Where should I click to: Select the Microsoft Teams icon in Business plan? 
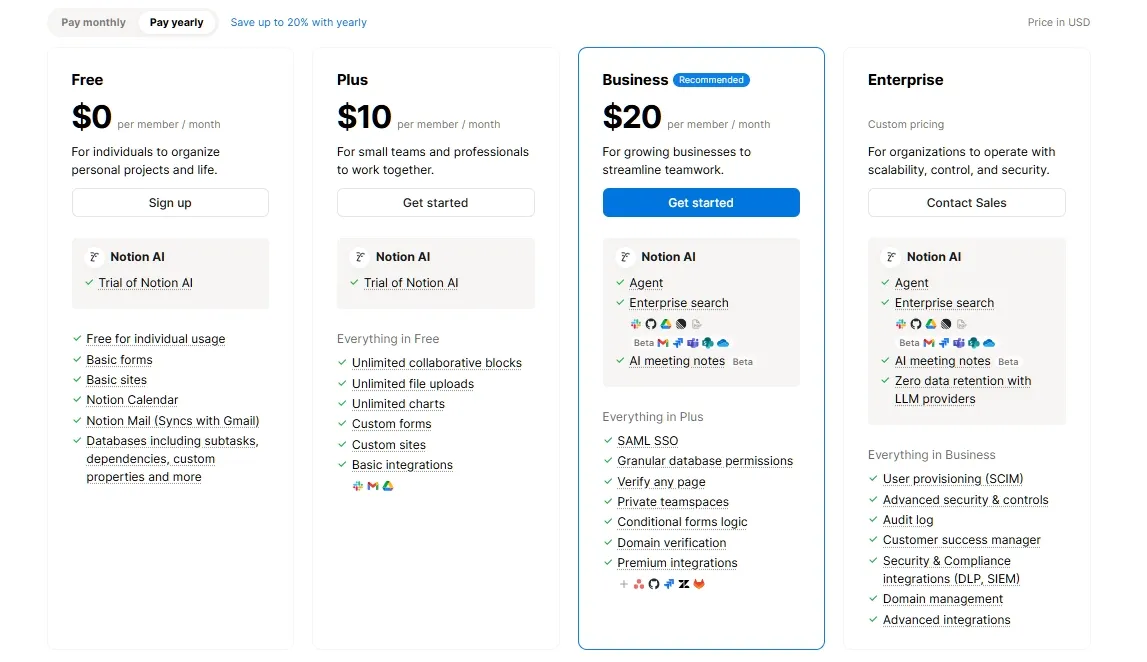692,342
